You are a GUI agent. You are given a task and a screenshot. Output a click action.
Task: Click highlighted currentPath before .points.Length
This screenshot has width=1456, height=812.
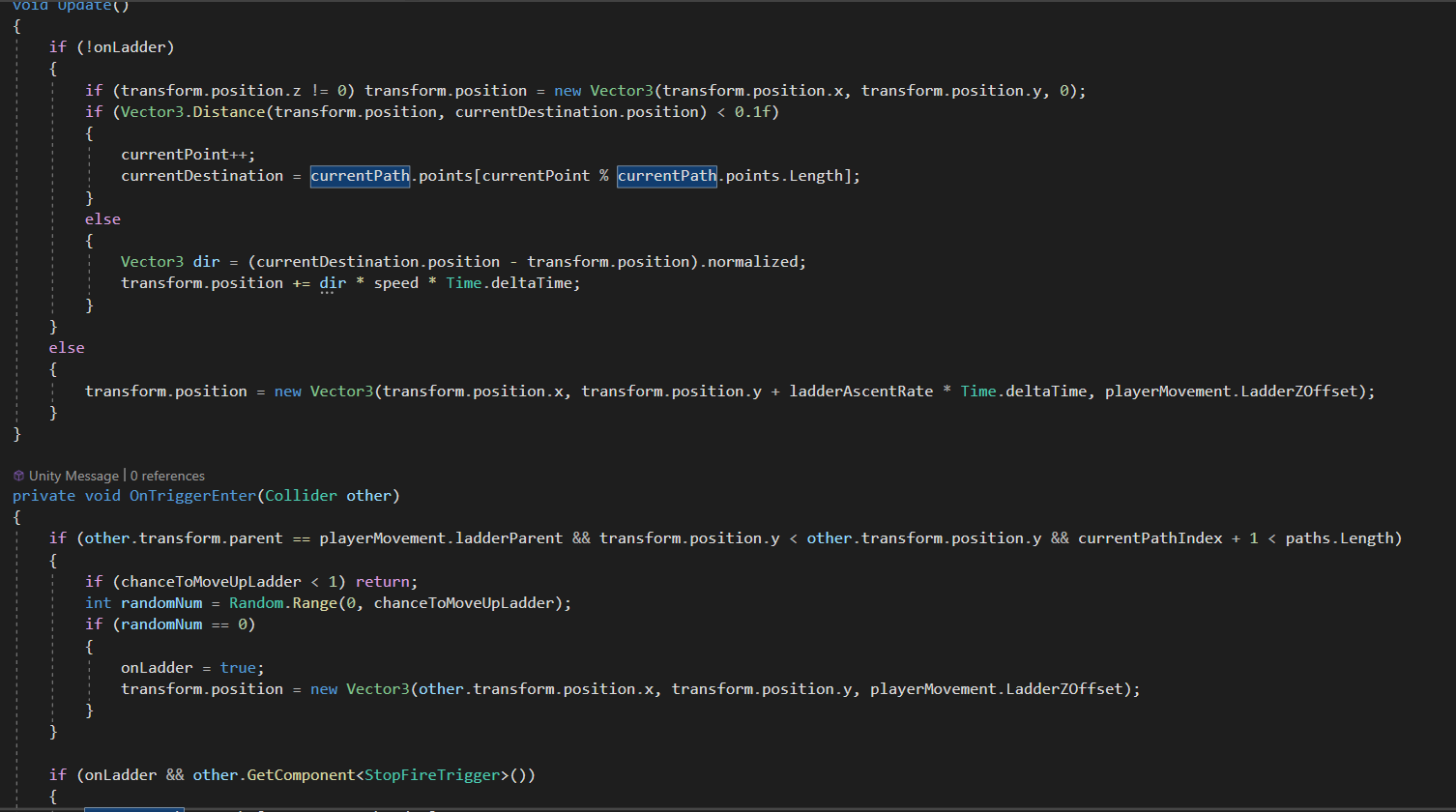coord(667,176)
